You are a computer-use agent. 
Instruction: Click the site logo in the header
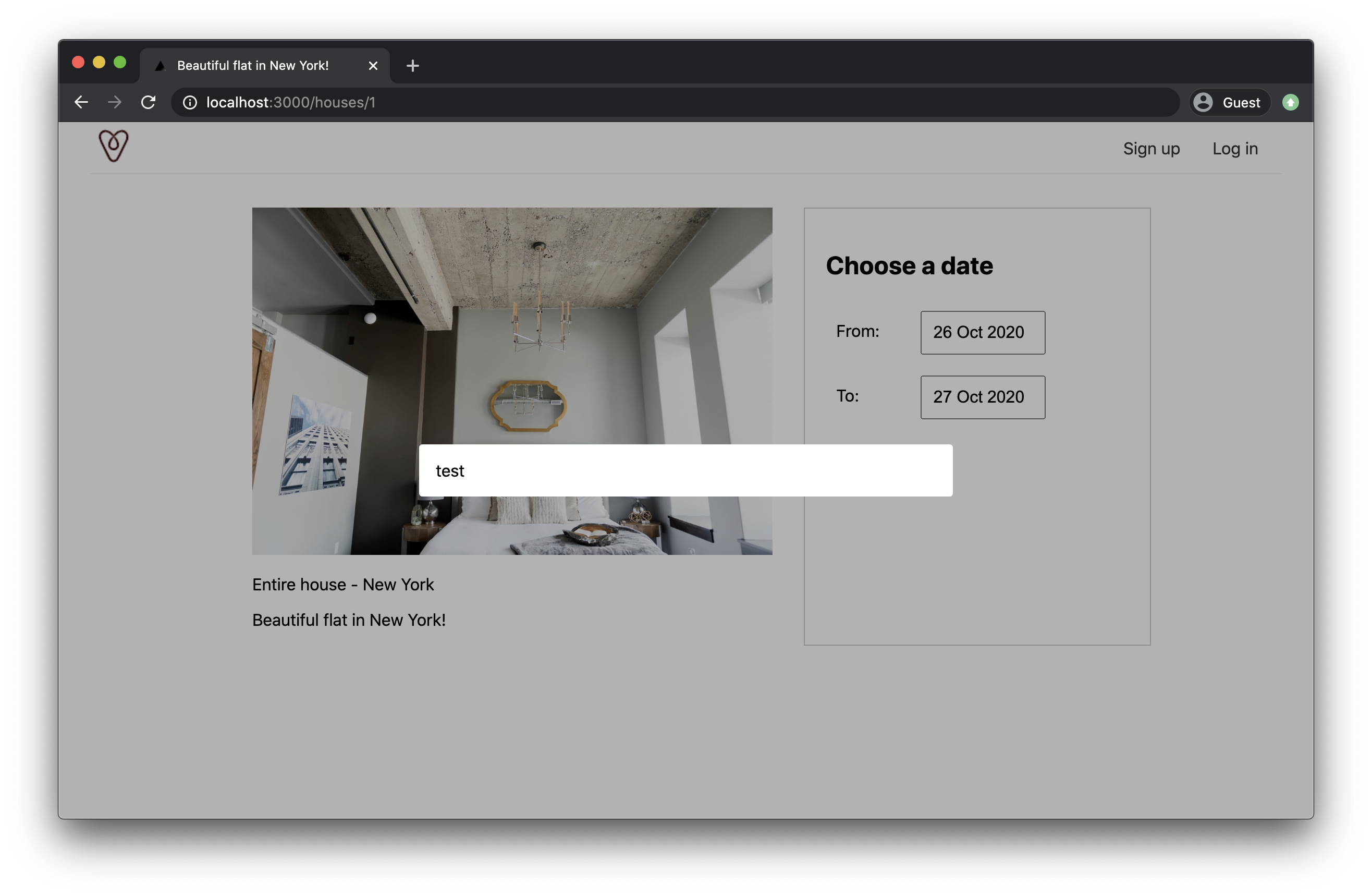pos(114,146)
